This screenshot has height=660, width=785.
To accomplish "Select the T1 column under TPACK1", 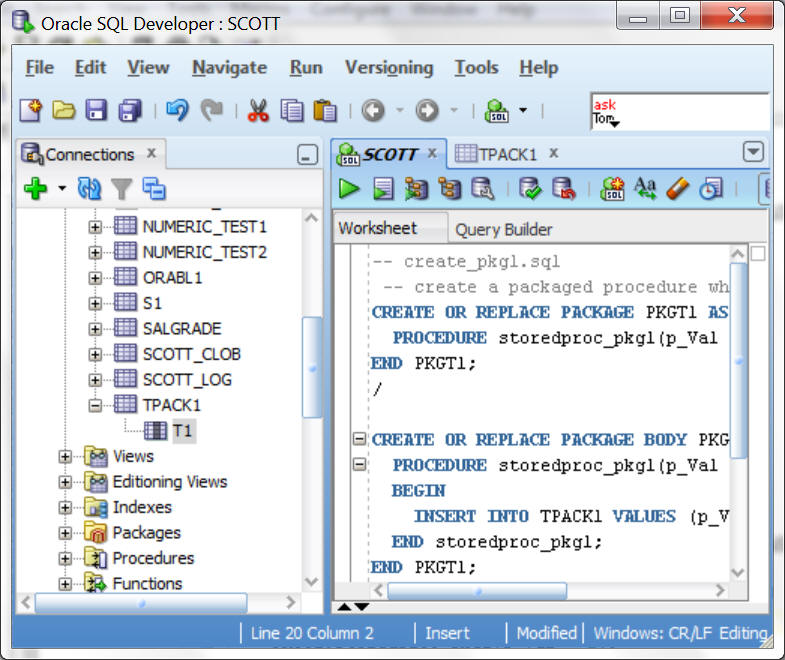I will 182,431.
